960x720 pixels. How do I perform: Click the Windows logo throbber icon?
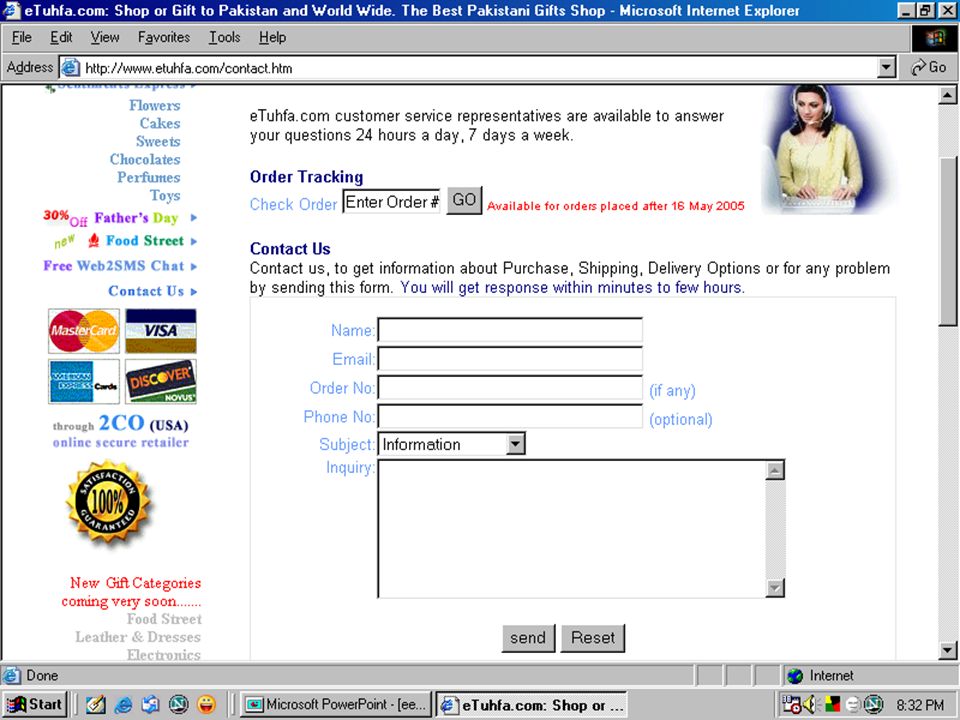coord(934,39)
